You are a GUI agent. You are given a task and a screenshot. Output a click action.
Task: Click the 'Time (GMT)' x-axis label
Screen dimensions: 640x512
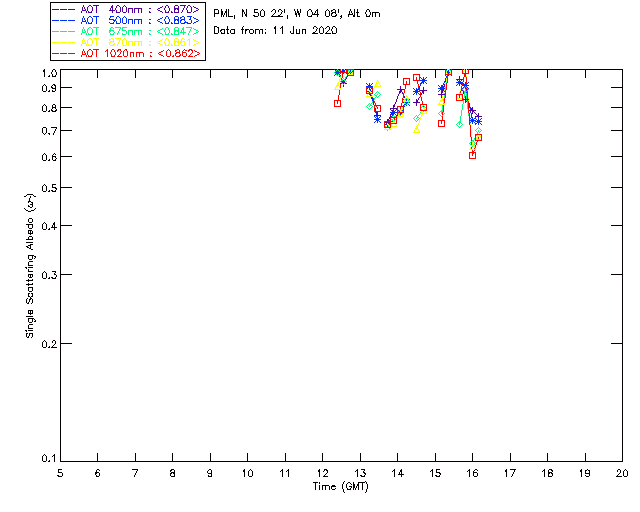coord(341,486)
